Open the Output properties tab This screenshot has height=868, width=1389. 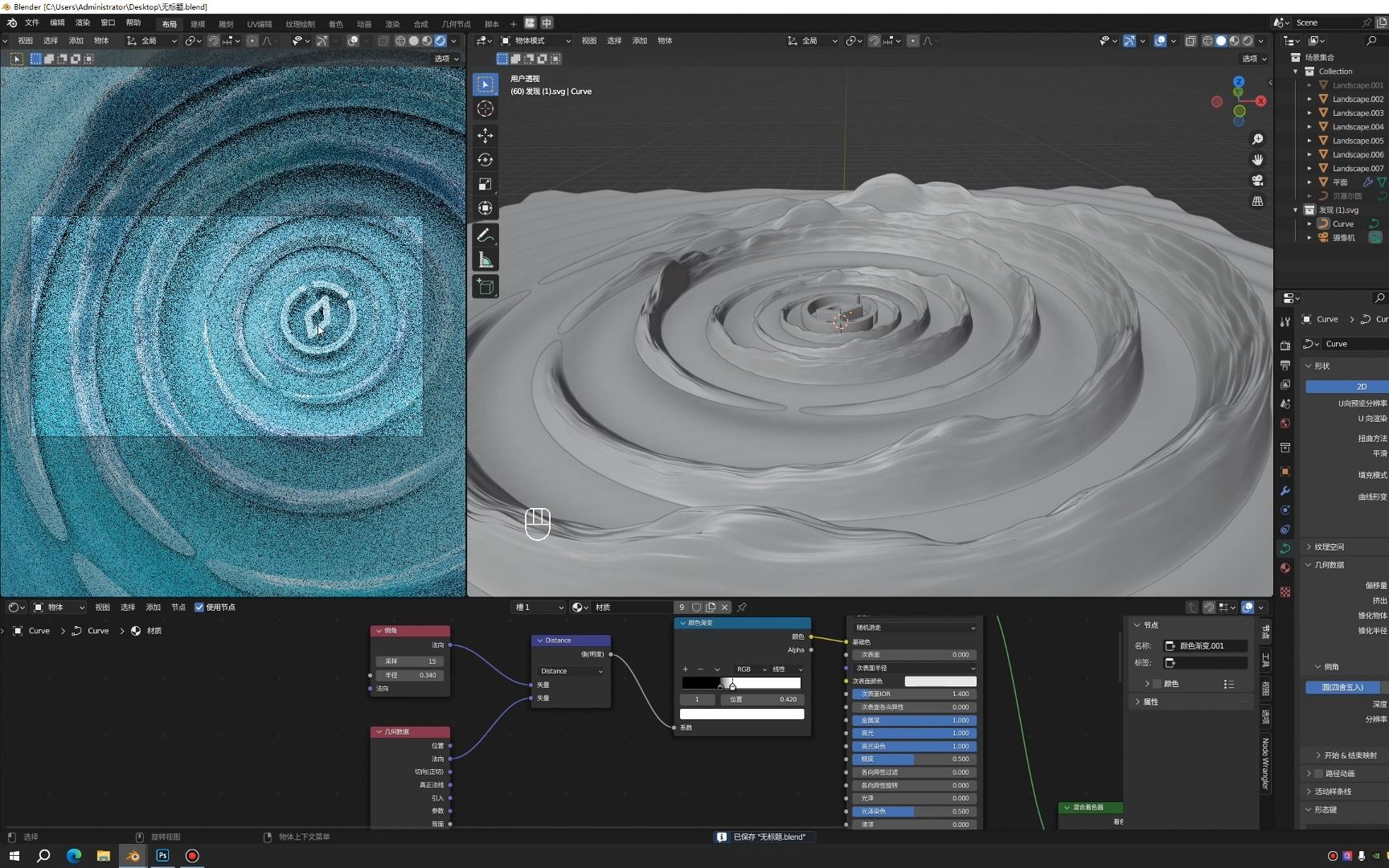click(1285, 365)
